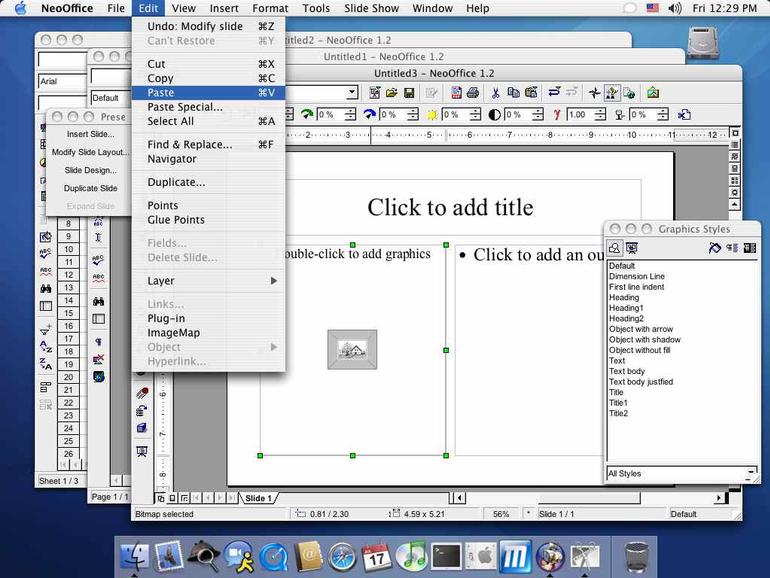Open the Slide Show menu

coord(371,8)
